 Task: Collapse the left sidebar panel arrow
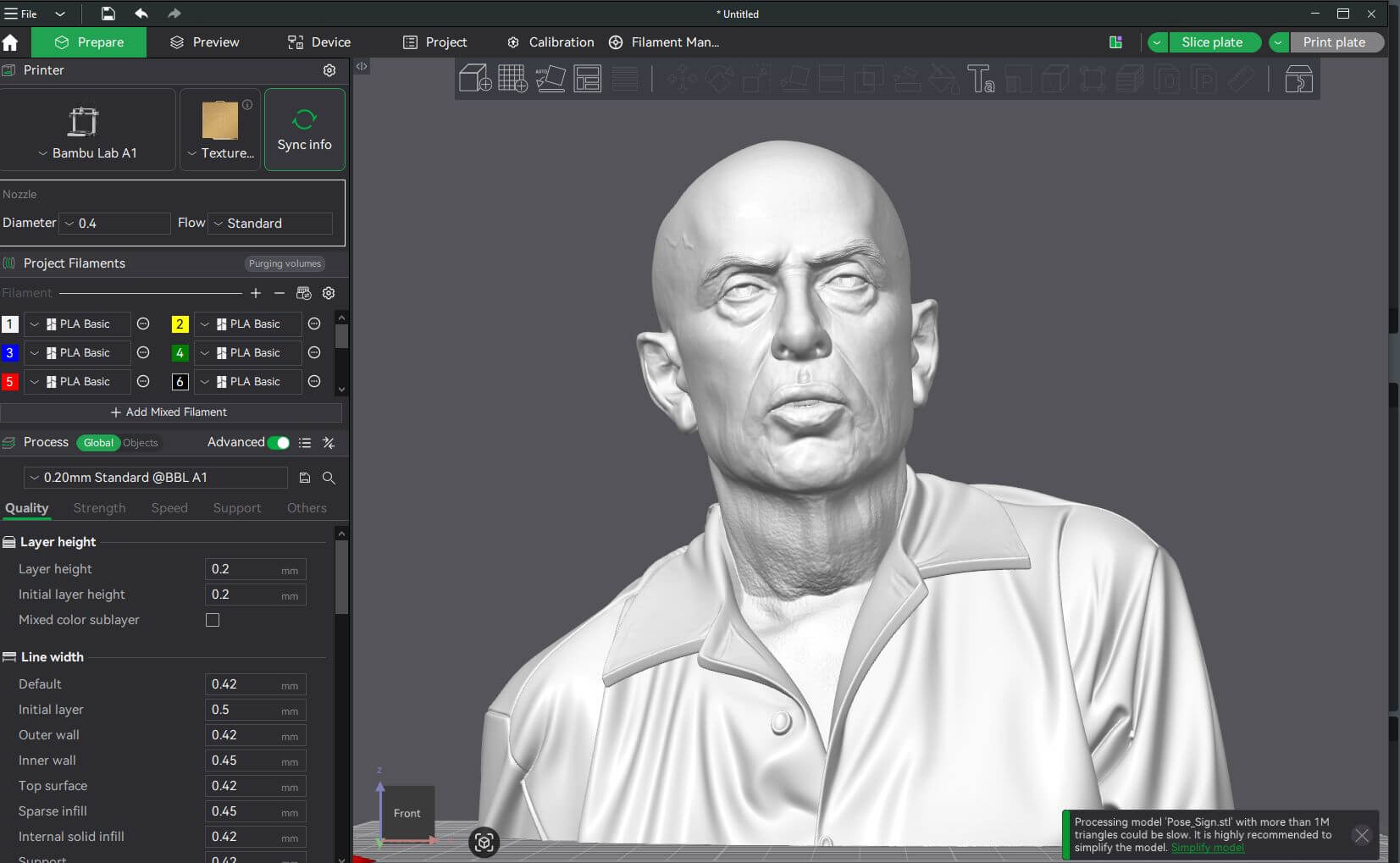tap(362, 66)
